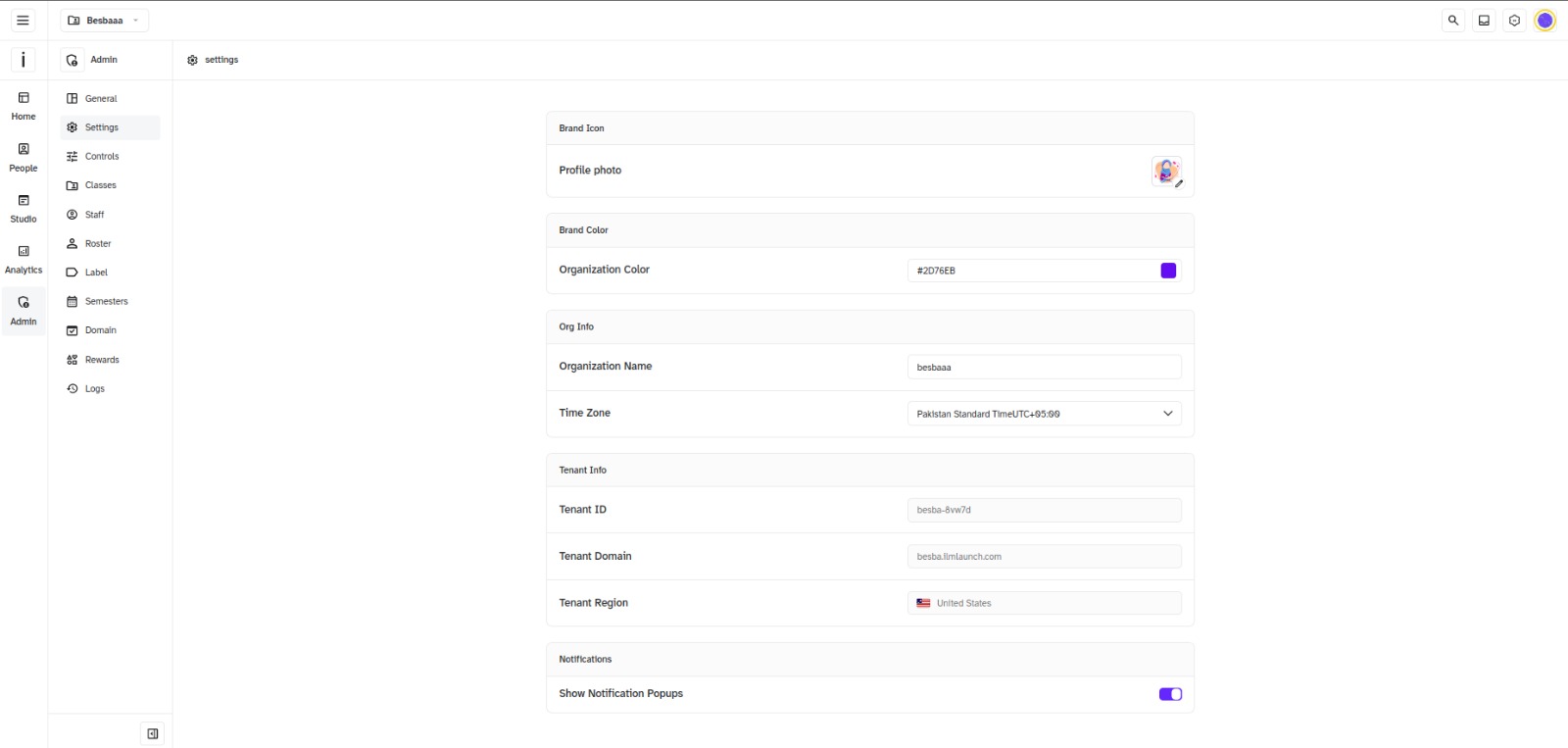This screenshot has width=1568, height=748.
Task: Open Logs in the admin menu
Action: (x=110, y=388)
